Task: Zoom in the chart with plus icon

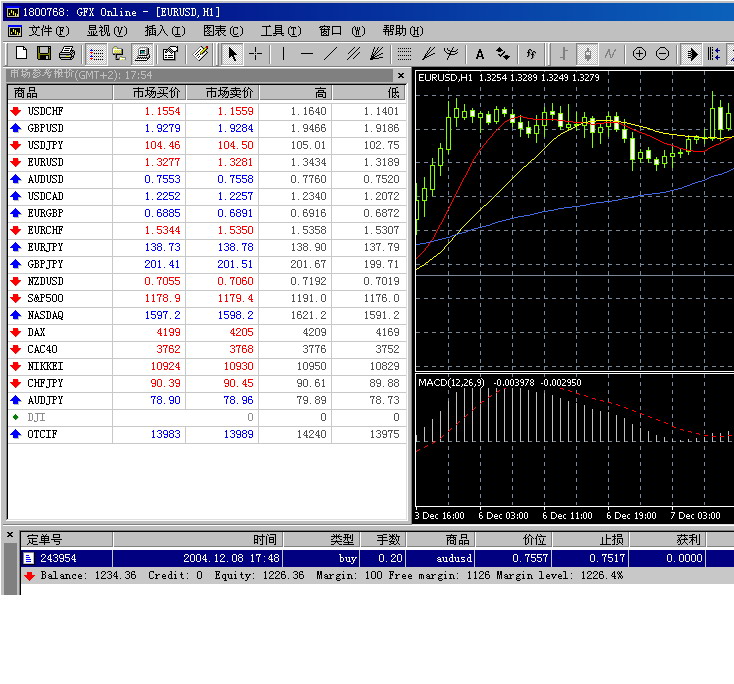Action: pyautogui.click(x=639, y=54)
